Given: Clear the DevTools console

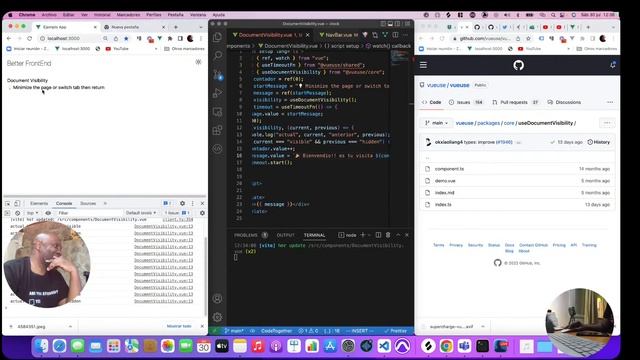Looking at the screenshot, I should tap(17, 213).
